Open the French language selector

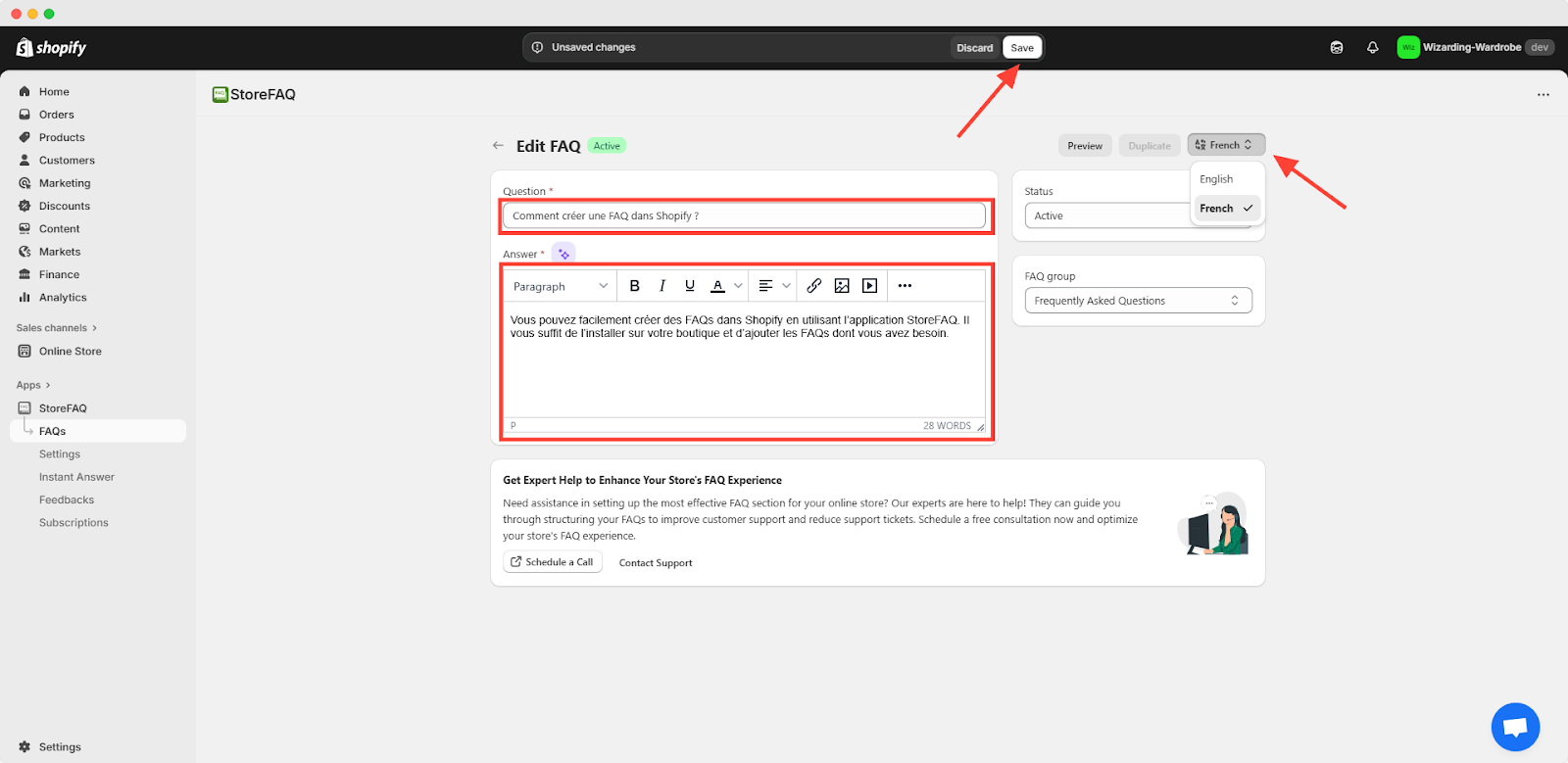pyautogui.click(x=1226, y=145)
